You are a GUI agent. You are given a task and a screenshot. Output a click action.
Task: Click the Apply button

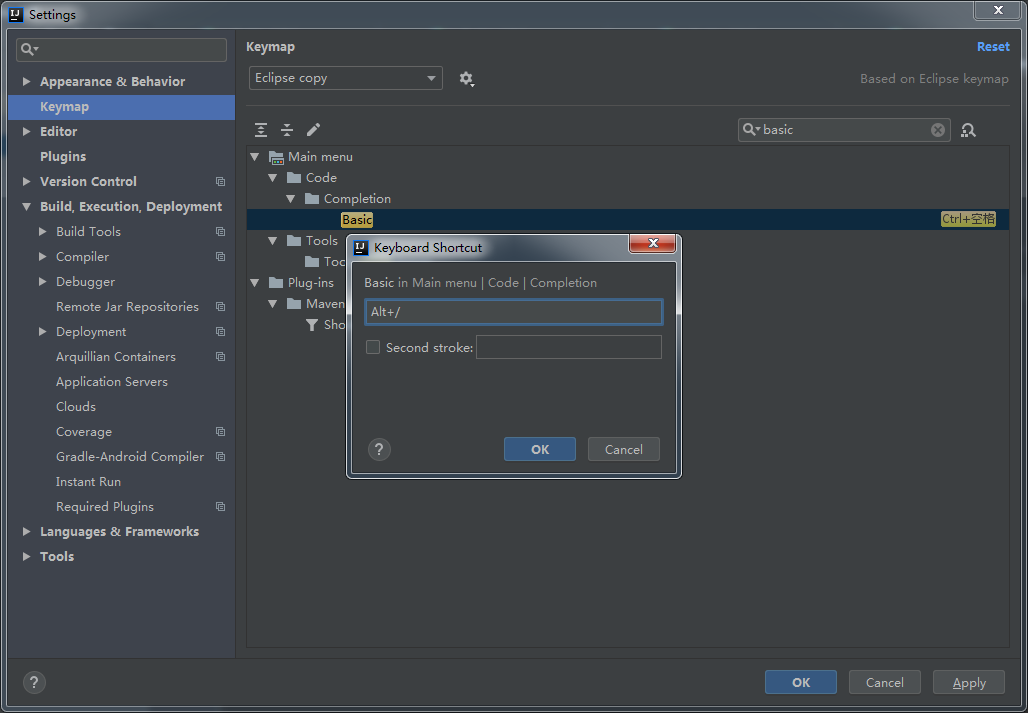coord(968,682)
